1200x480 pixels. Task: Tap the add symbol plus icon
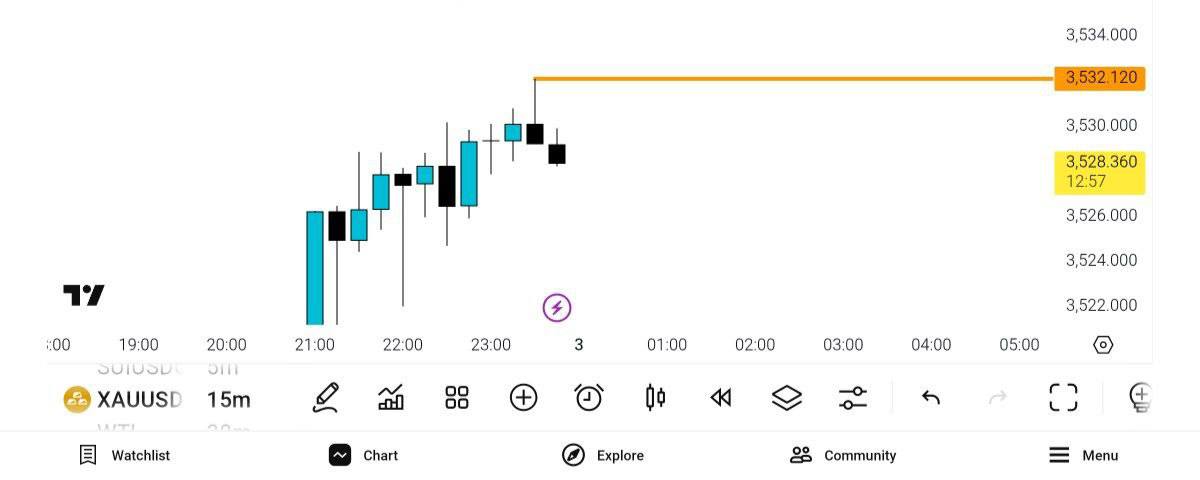click(x=523, y=398)
